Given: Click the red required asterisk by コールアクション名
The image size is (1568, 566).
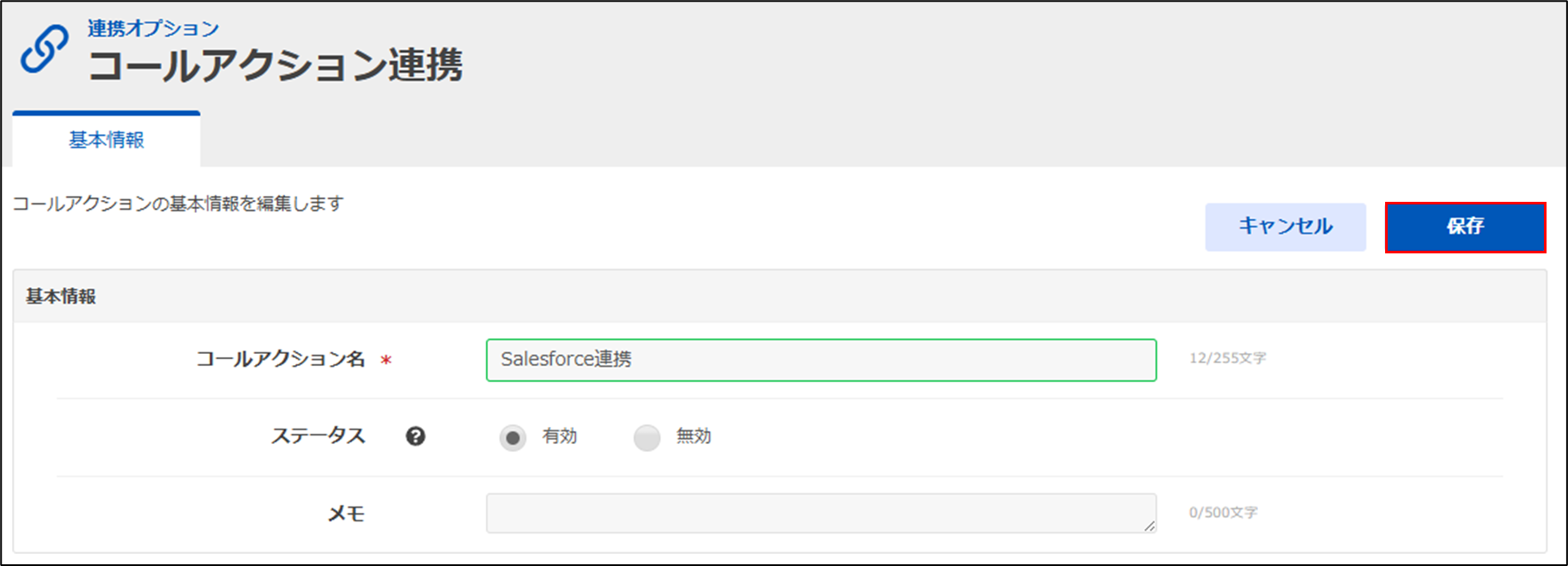Looking at the screenshot, I should pos(386,361).
